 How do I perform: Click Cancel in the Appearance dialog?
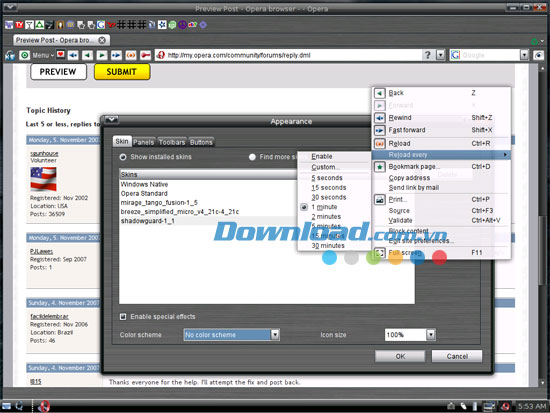[457, 356]
